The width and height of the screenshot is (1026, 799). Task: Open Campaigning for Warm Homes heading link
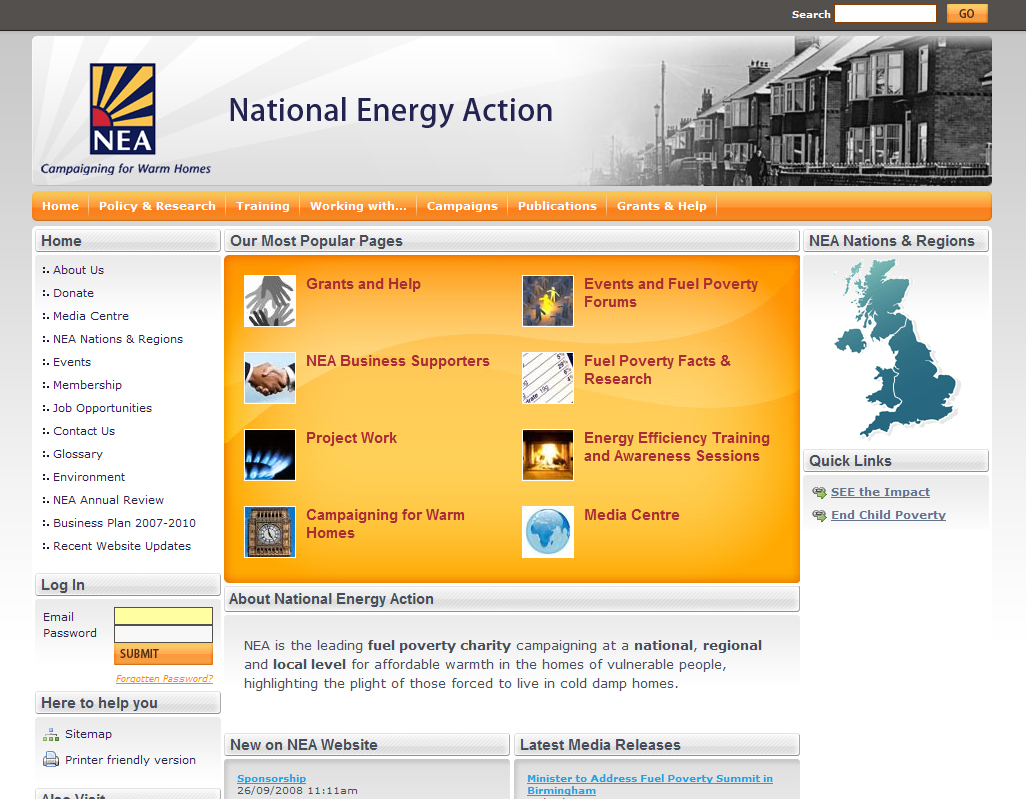tap(385, 524)
